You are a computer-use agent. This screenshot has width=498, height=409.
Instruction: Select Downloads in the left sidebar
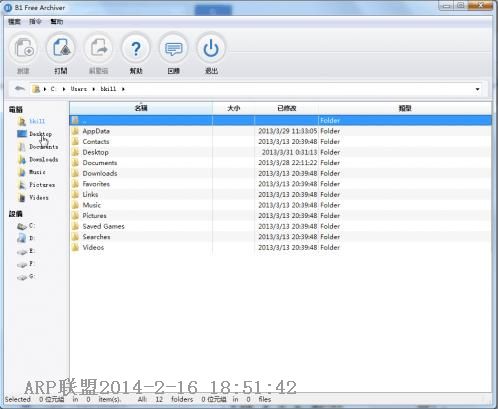[43, 159]
